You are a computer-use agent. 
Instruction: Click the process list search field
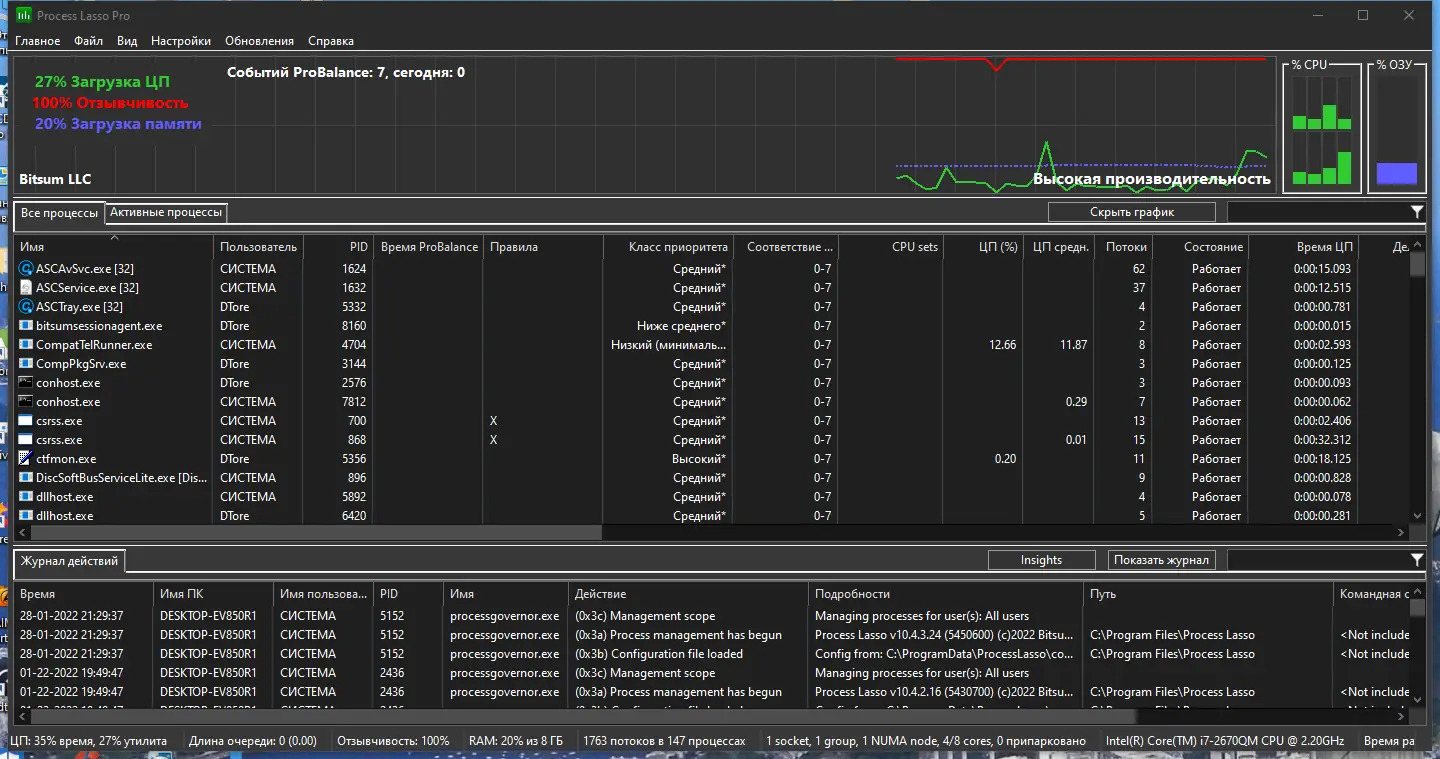point(1317,212)
